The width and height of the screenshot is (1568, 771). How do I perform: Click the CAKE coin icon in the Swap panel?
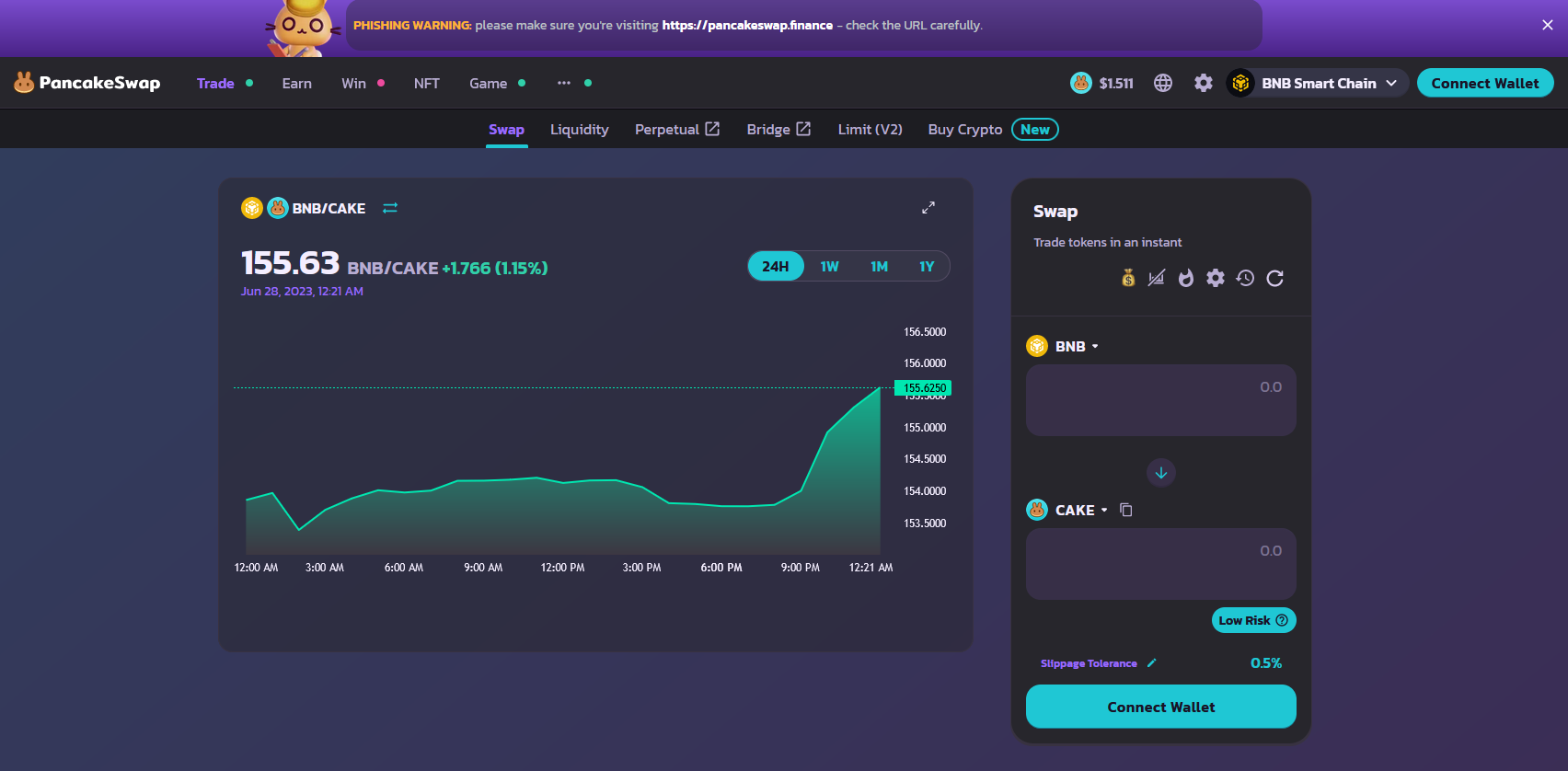point(1037,510)
